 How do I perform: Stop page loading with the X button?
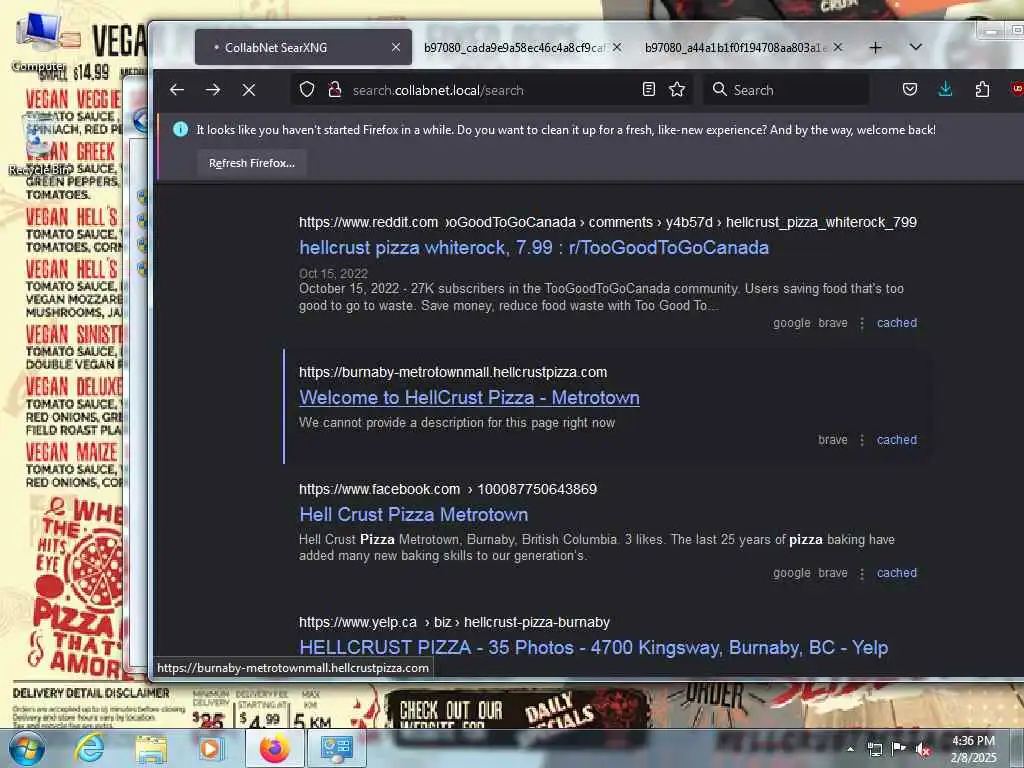point(249,90)
